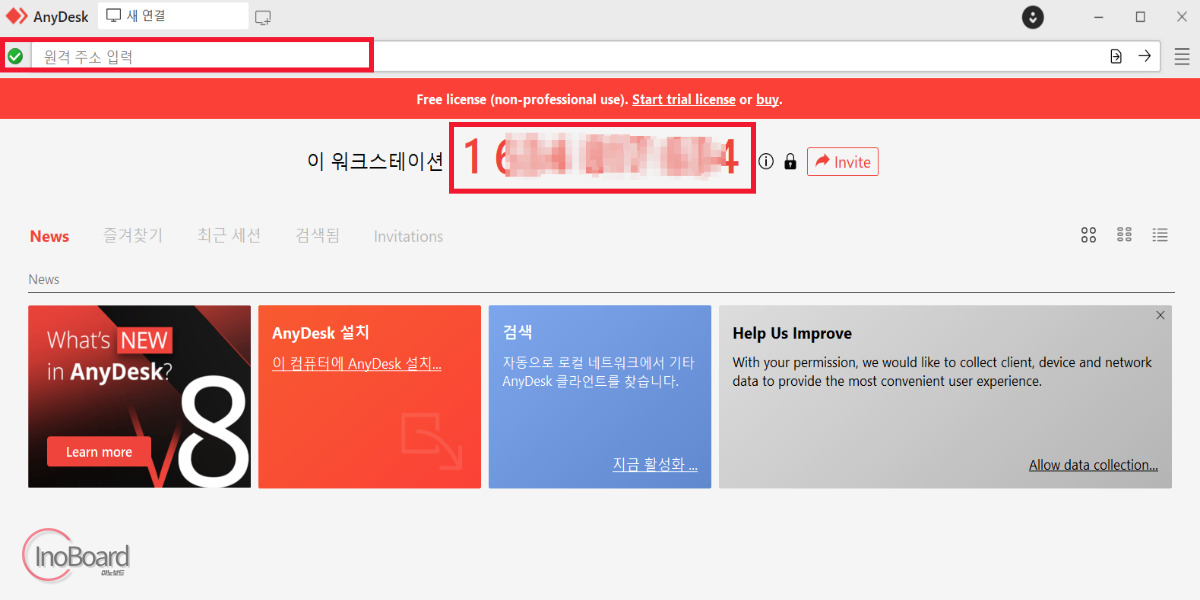This screenshot has height=600, width=1200.
Task: Switch to list view icon
Action: [1160, 235]
